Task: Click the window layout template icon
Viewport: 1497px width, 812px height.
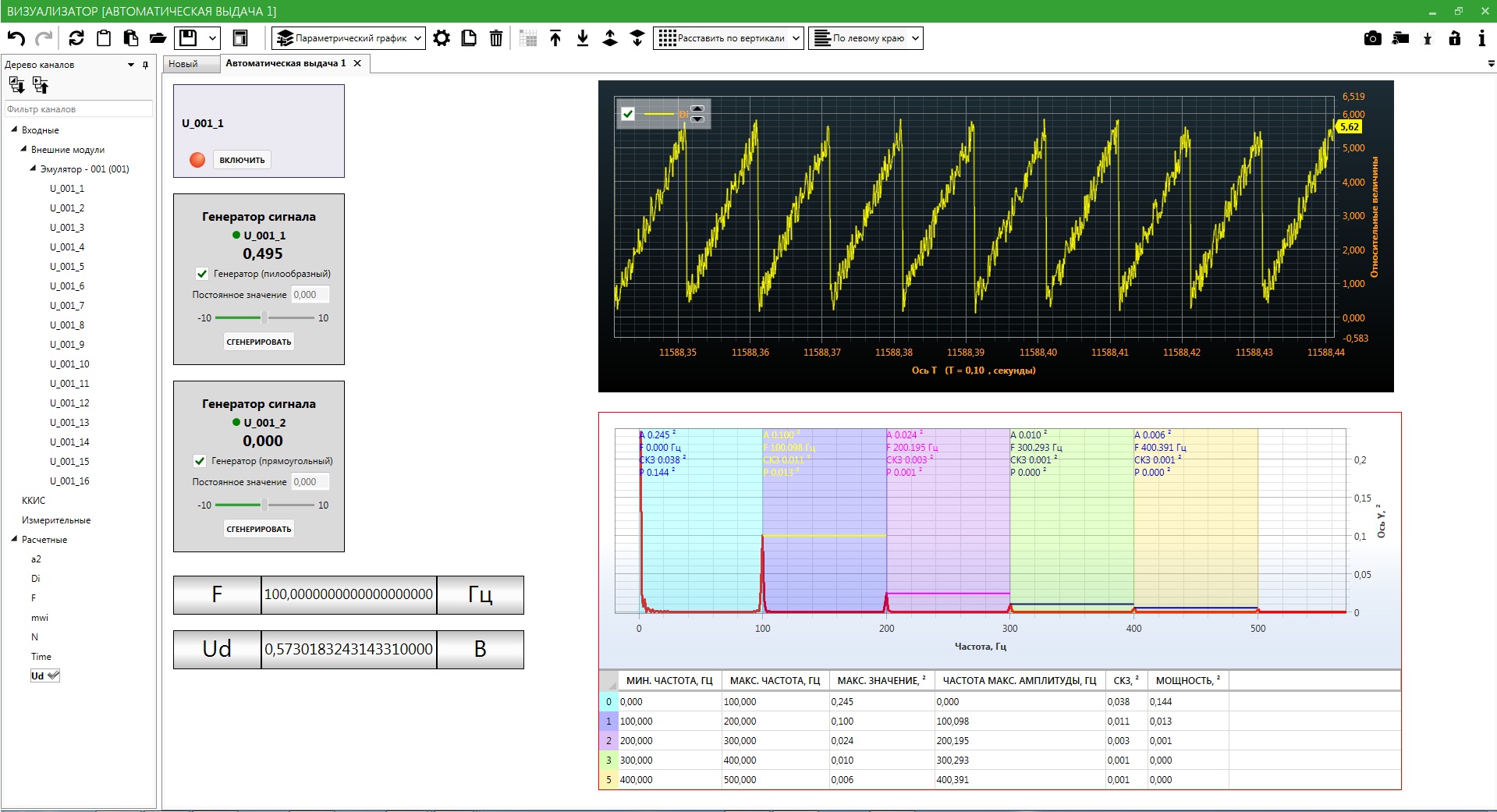Action: point(240,38)
